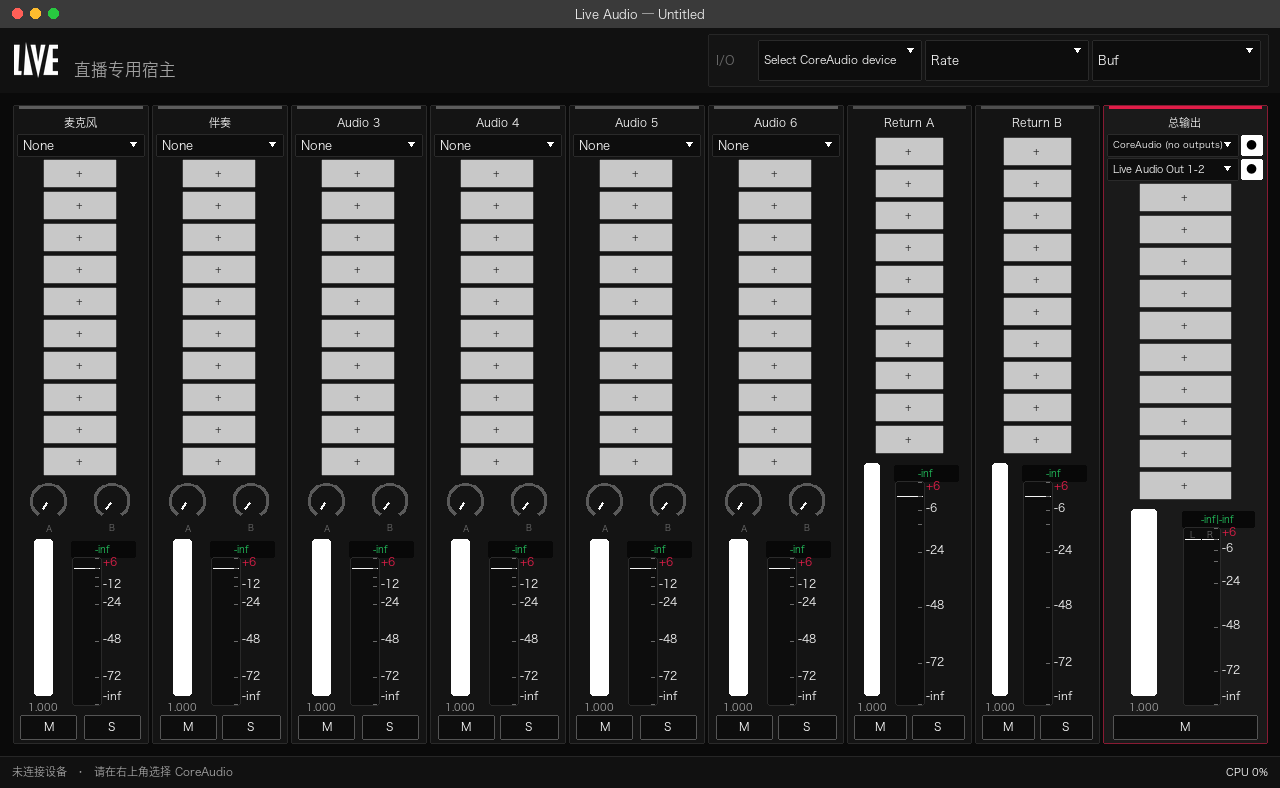Viewport: 1280px width, 788px height.
Task: Click the CPU 0% status readout
Action: tap(1247, 772)
